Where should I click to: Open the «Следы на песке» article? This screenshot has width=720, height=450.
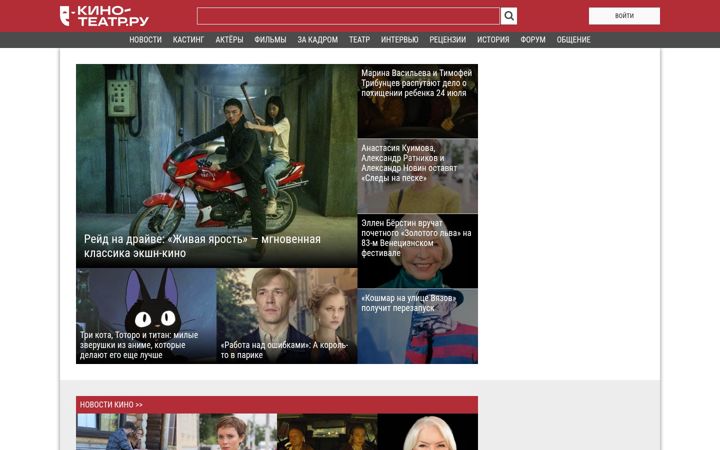pos(417,176)
